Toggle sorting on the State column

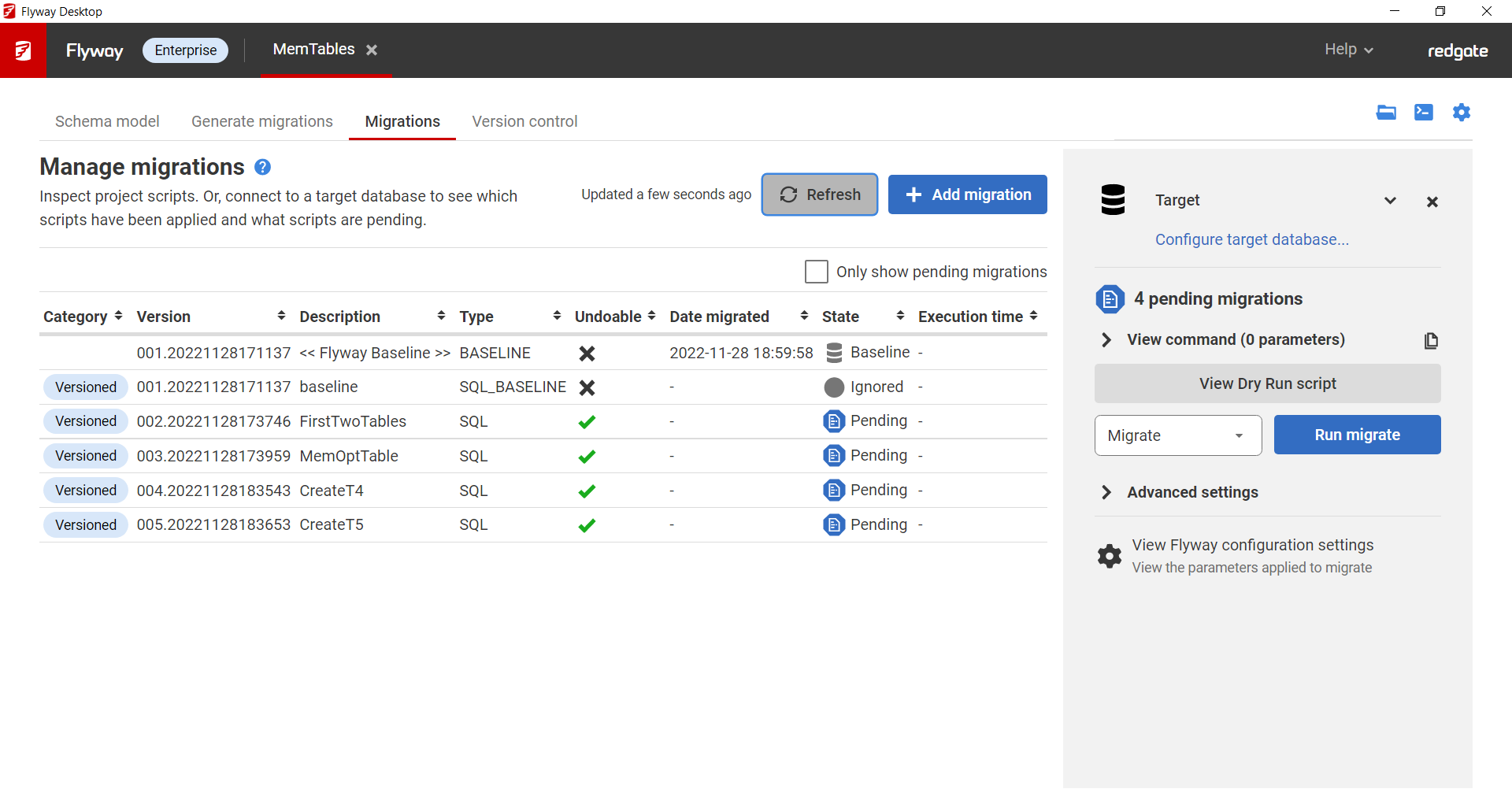[x=900, y=315]
